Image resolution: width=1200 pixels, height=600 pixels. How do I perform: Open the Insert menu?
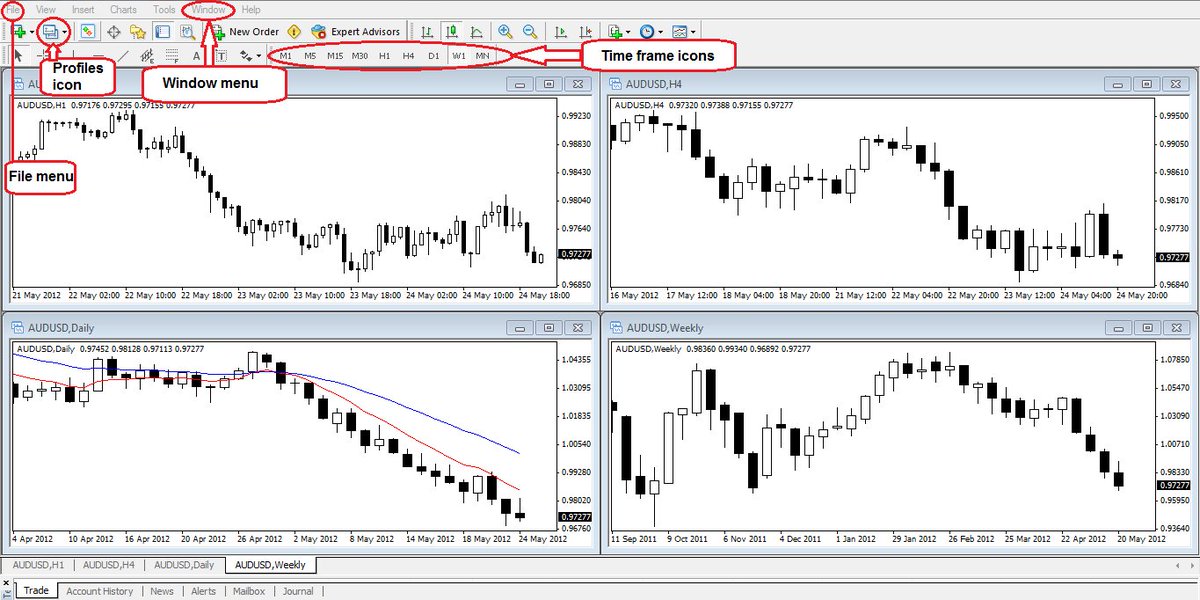83,9
